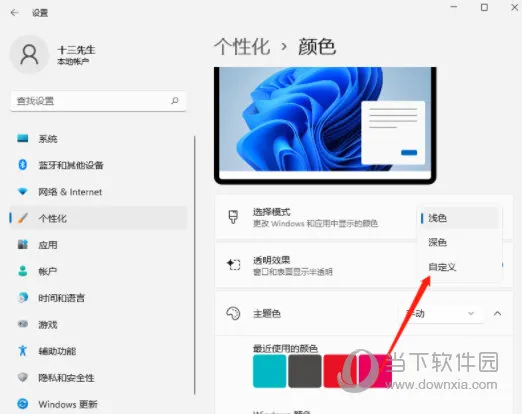Select 深色 in the mode dropdown
The width and height of the screenshot is (522, 414).
click(459, 242)
